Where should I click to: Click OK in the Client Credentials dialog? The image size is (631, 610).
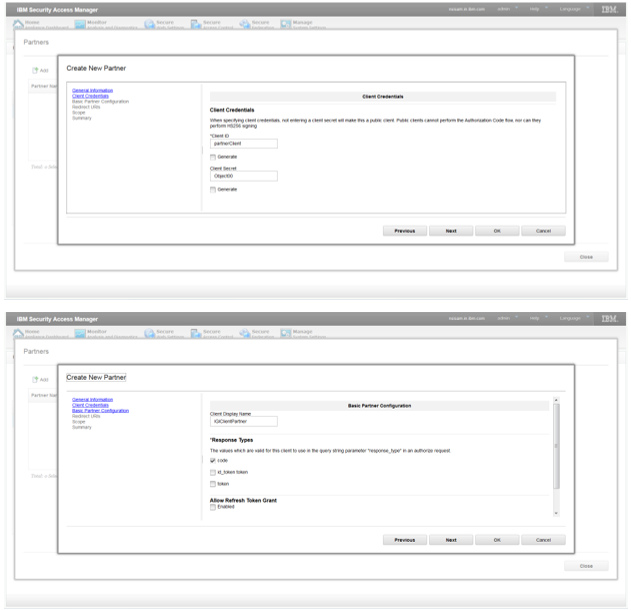(x=497, y=231)
